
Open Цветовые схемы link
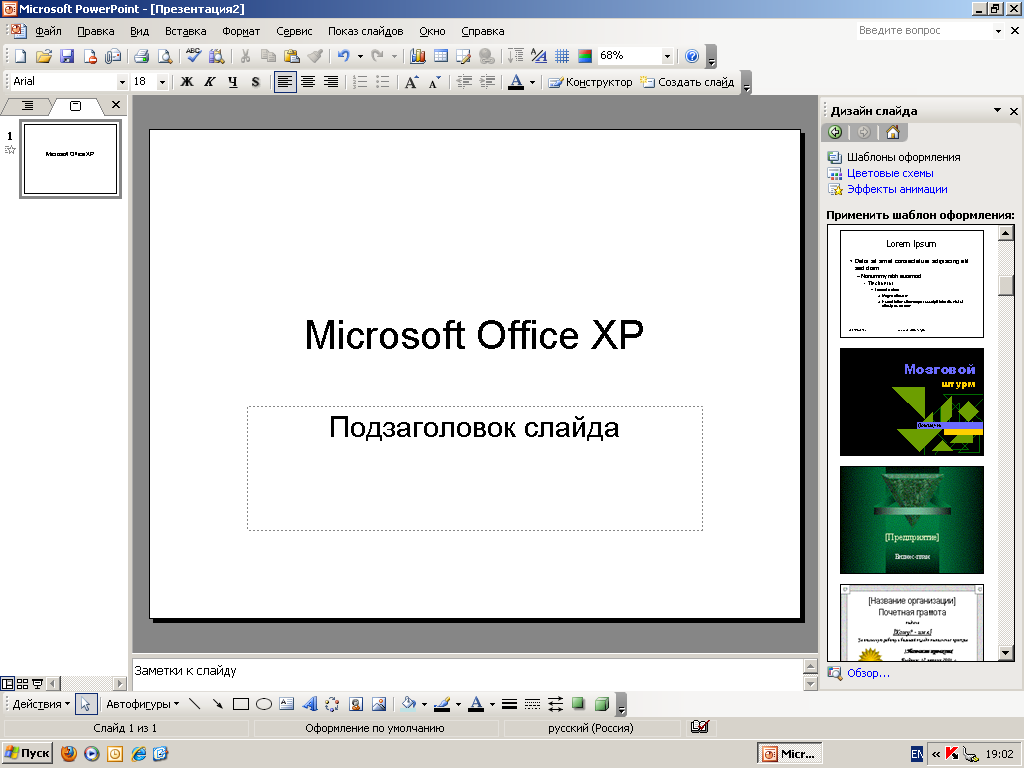(889, 173)
